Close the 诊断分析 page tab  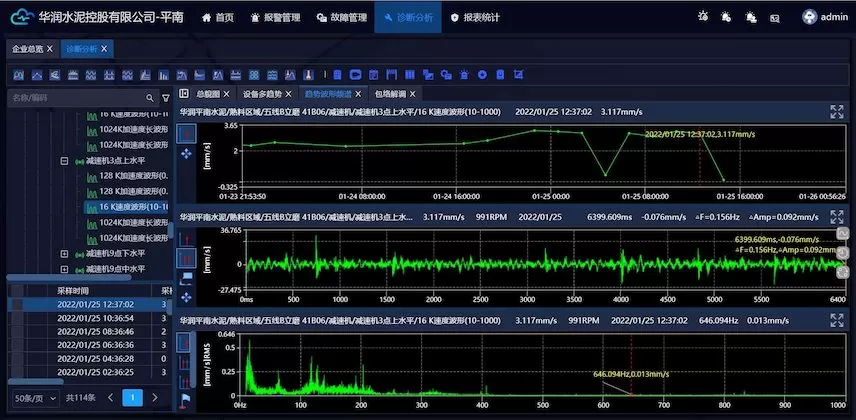point(104,49)
